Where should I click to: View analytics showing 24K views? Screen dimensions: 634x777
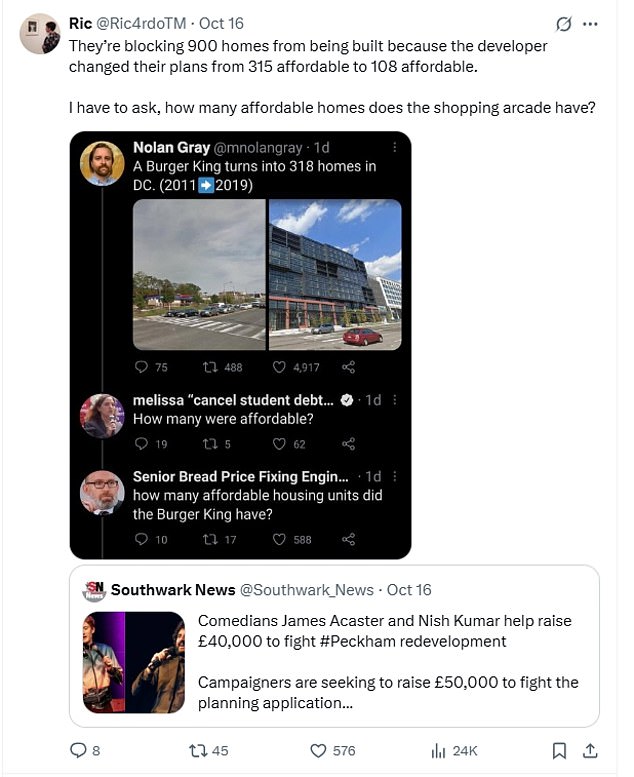437,750
